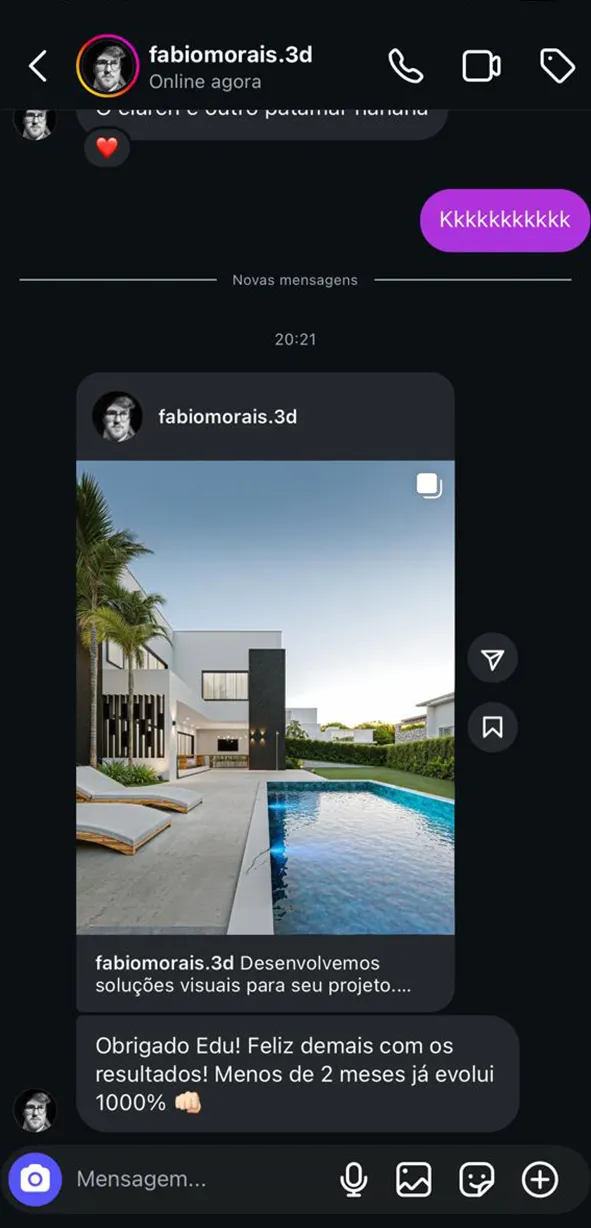The height and width of the screenshot is (1228, 591).
Task: Open the shared house pool post image
Action: click(265, 697)
